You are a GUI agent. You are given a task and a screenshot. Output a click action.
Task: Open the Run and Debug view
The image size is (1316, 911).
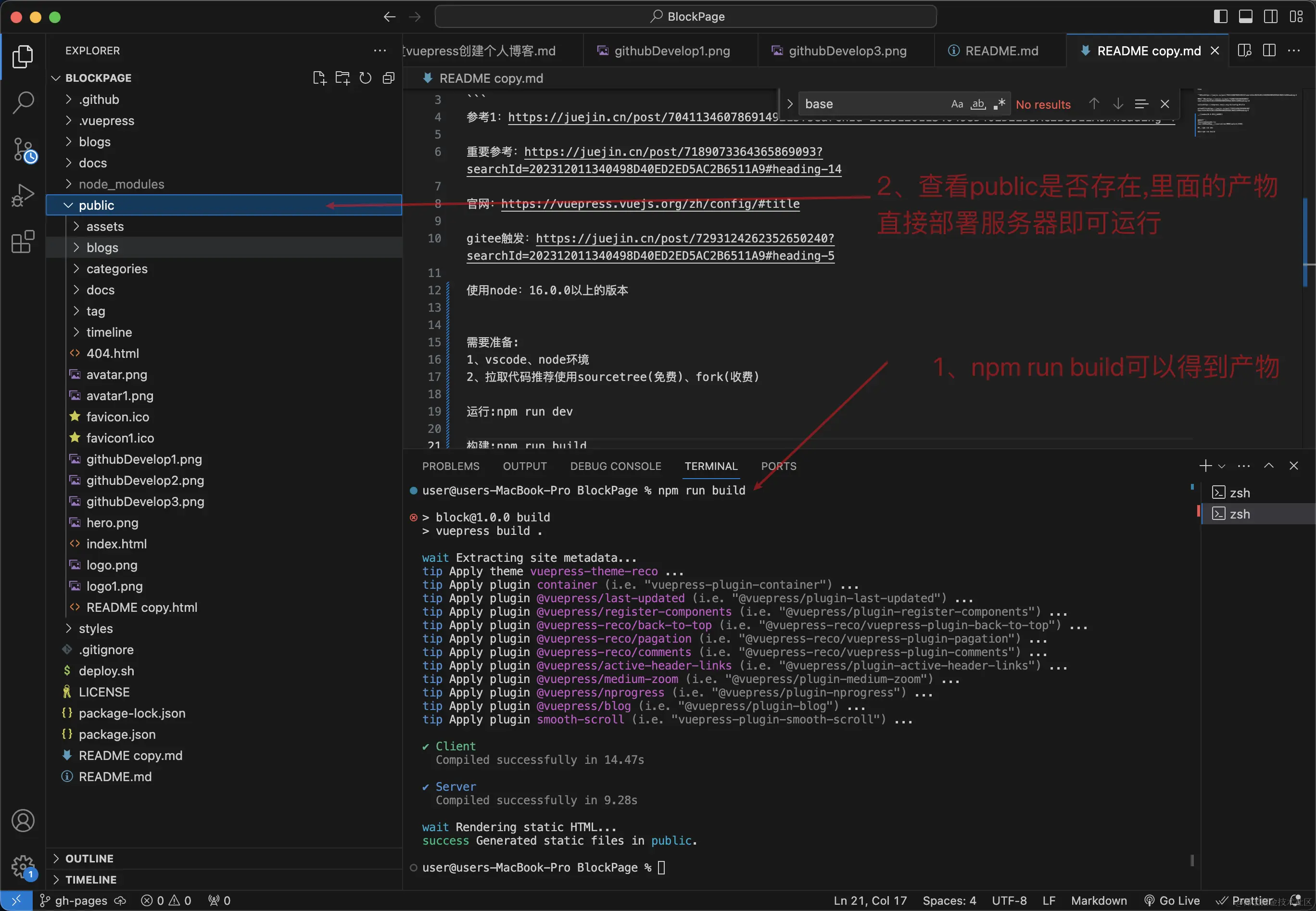tap(23, 195)
